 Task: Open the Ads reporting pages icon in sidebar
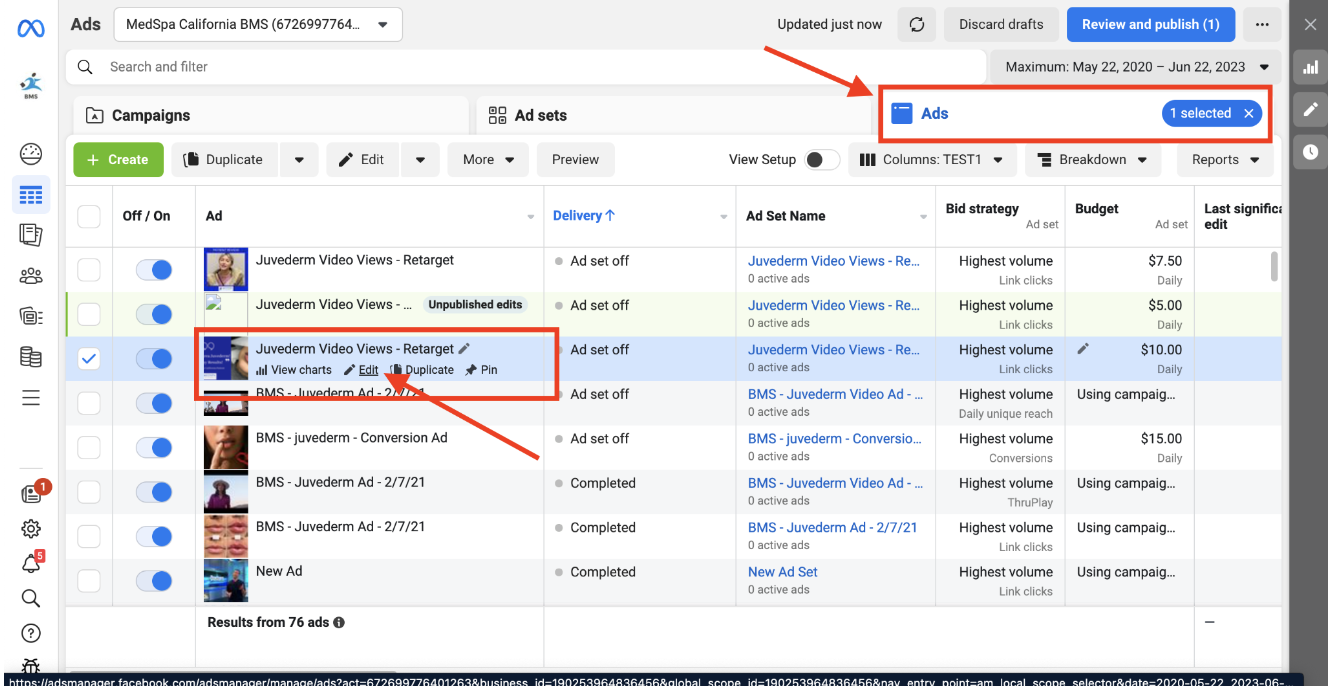31,235
